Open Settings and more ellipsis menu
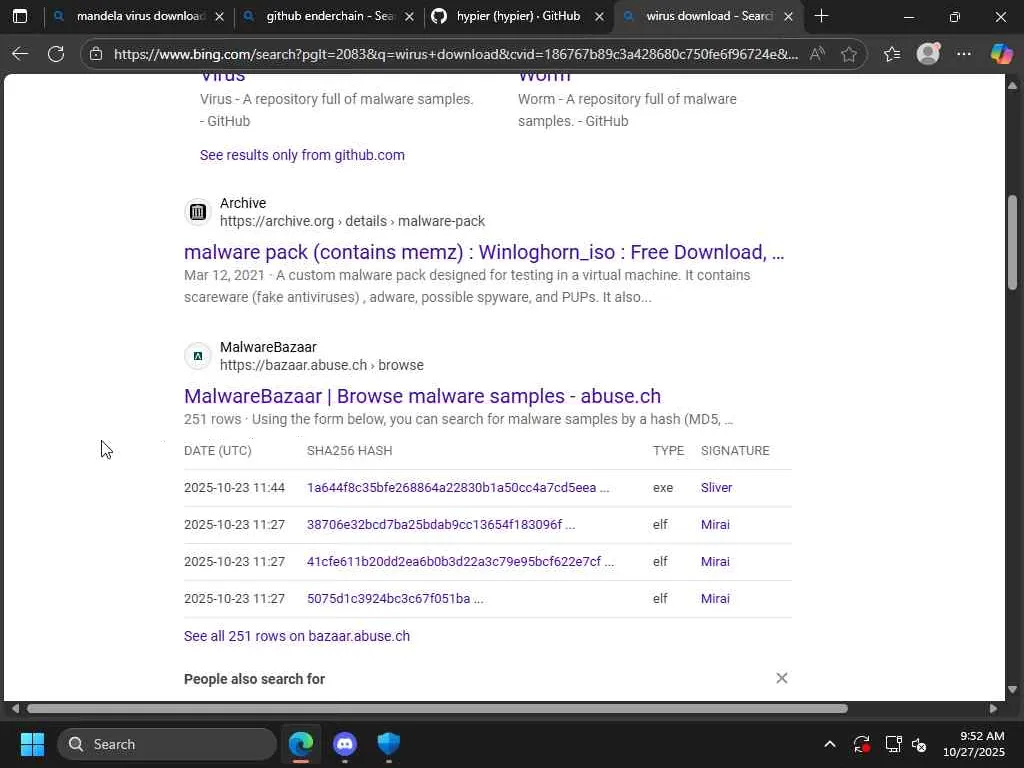This screenshot has width=1024, height=768. tap(964, 54)
